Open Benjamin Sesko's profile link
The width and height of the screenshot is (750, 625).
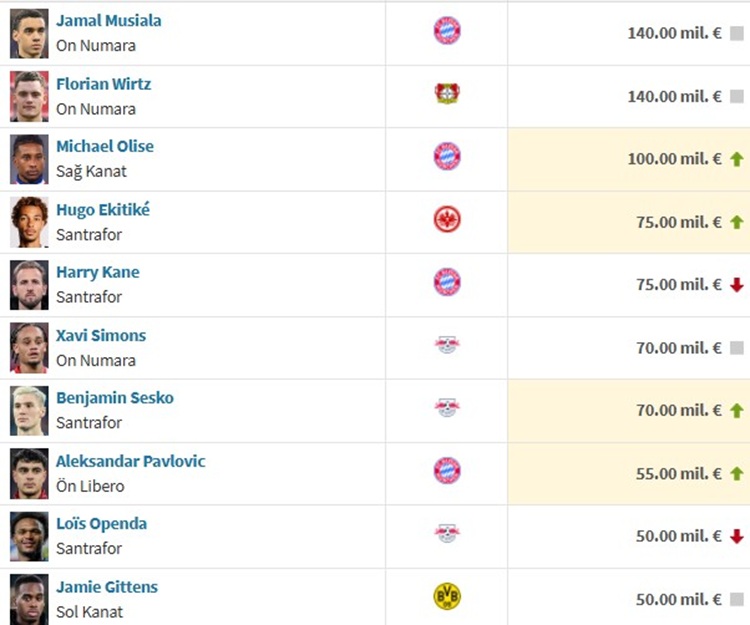[x=115, y=398]
